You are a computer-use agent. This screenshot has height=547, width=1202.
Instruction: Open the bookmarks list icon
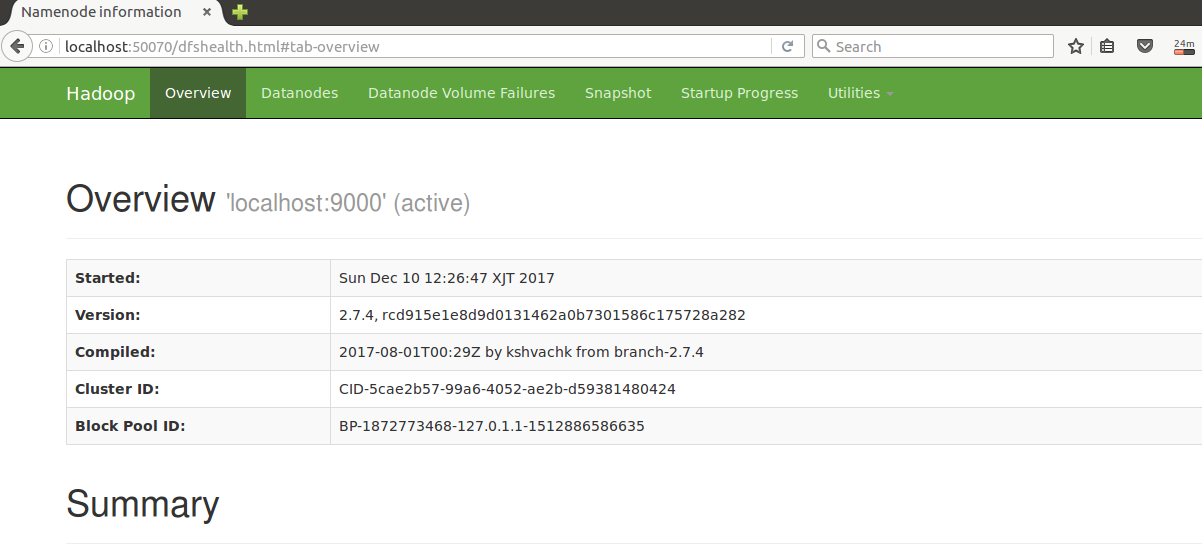[1107, 46]
